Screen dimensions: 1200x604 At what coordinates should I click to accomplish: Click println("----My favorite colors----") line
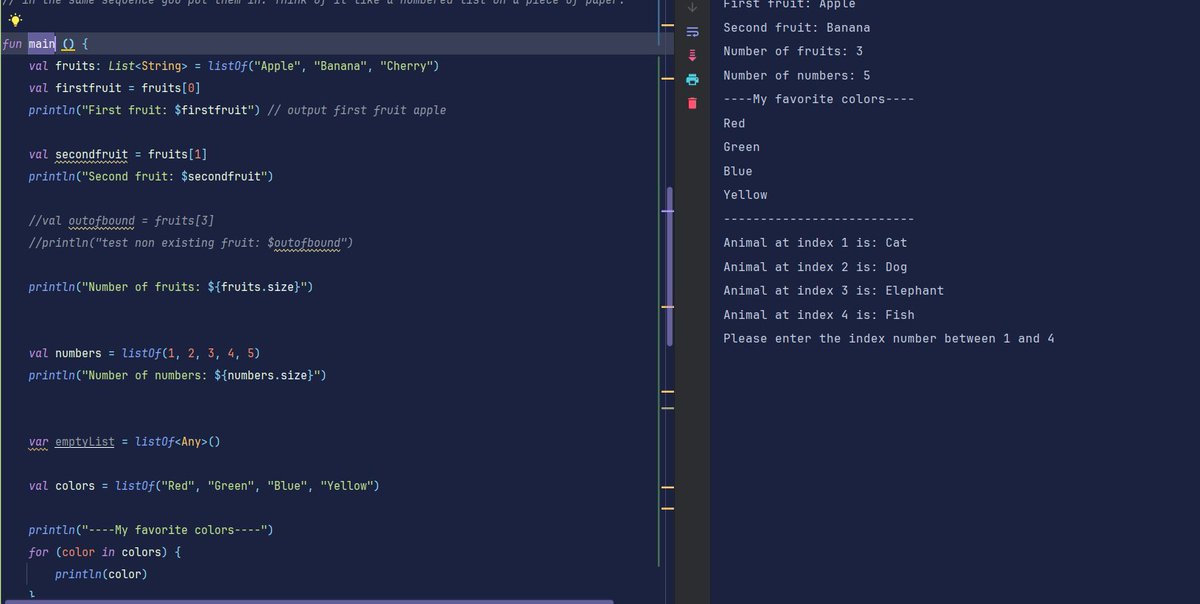pos(150,530)
